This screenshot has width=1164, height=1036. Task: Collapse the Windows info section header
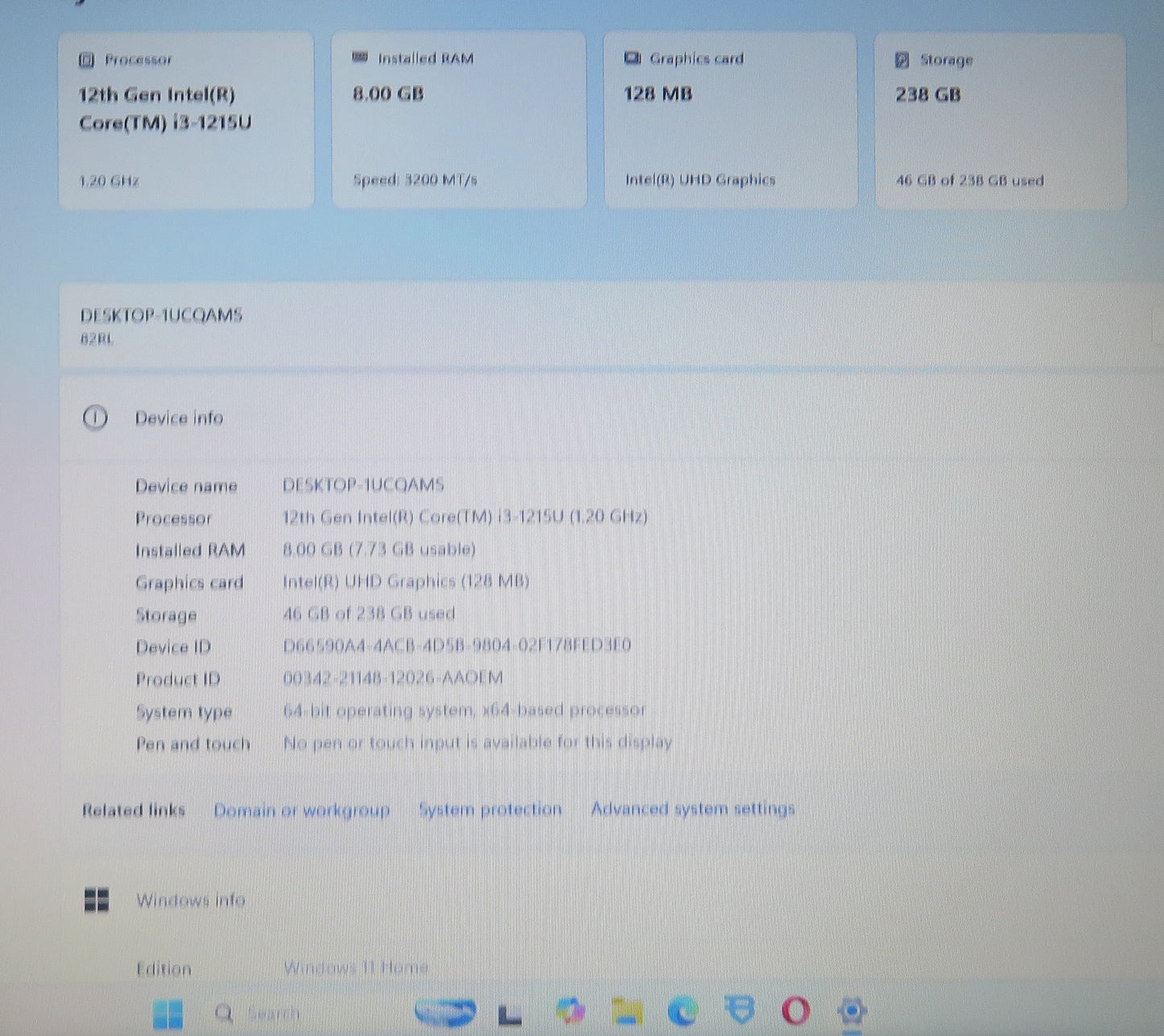pos(612,900)
